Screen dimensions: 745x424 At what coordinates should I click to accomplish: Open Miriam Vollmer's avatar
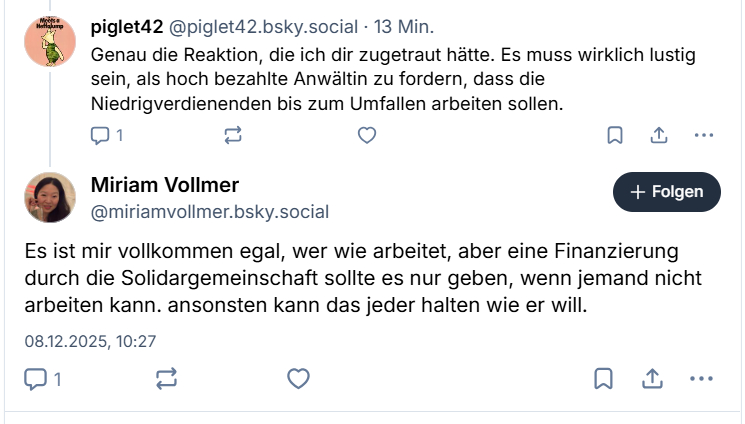tap(50, 198)
